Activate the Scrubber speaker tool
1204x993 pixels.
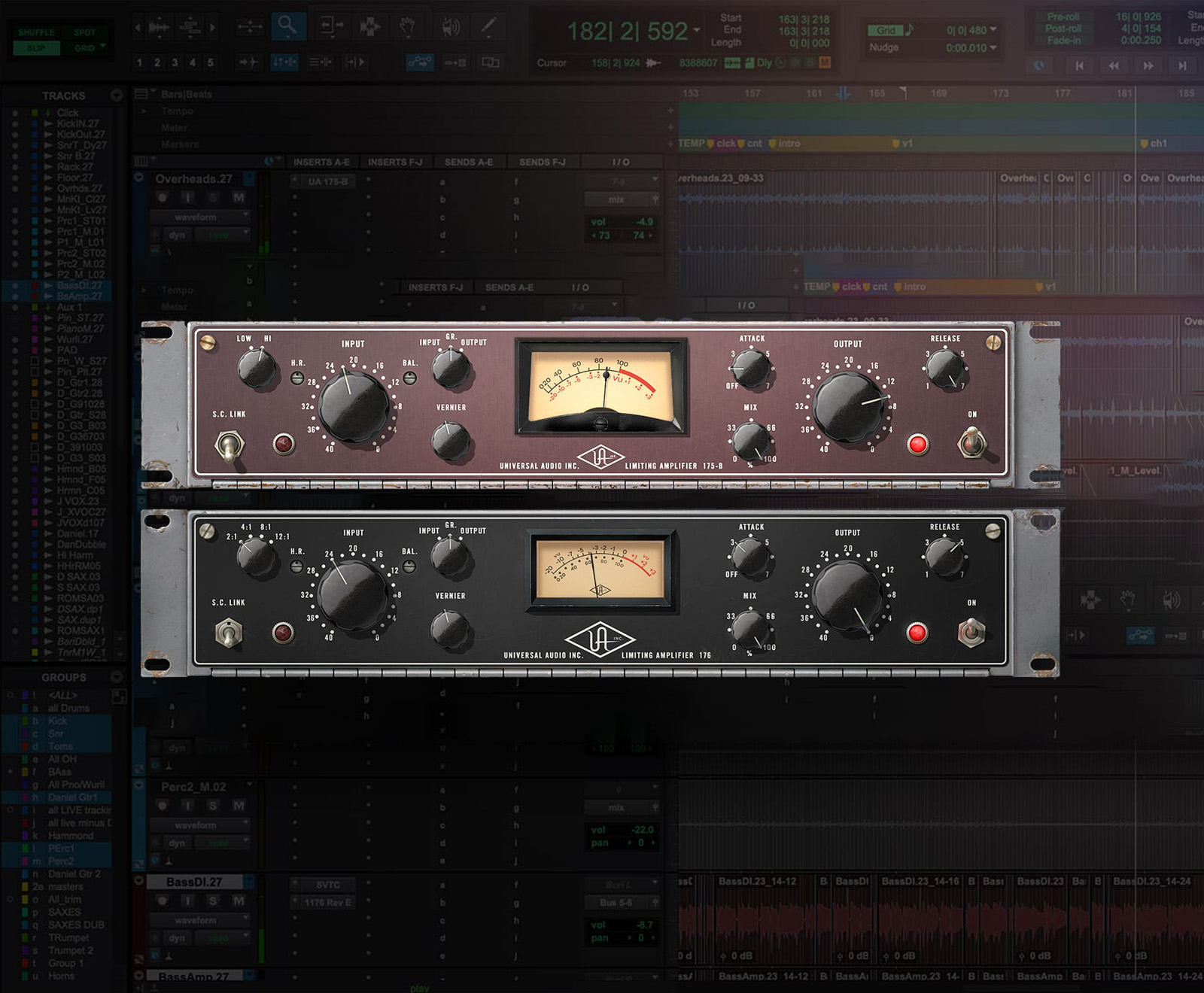449,27
